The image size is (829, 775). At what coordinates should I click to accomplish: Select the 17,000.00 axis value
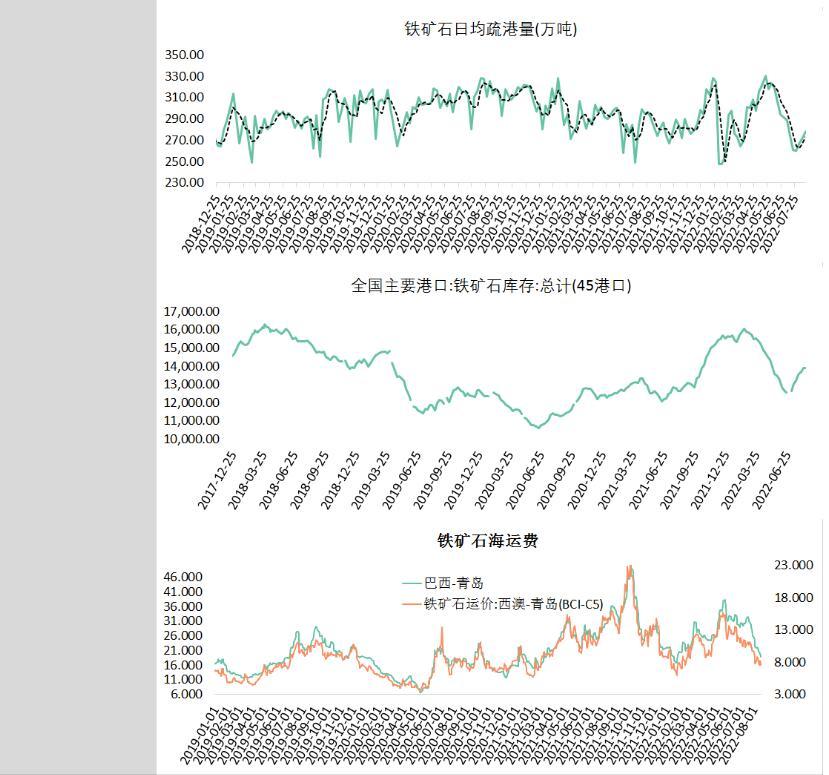tap(191, 311)
